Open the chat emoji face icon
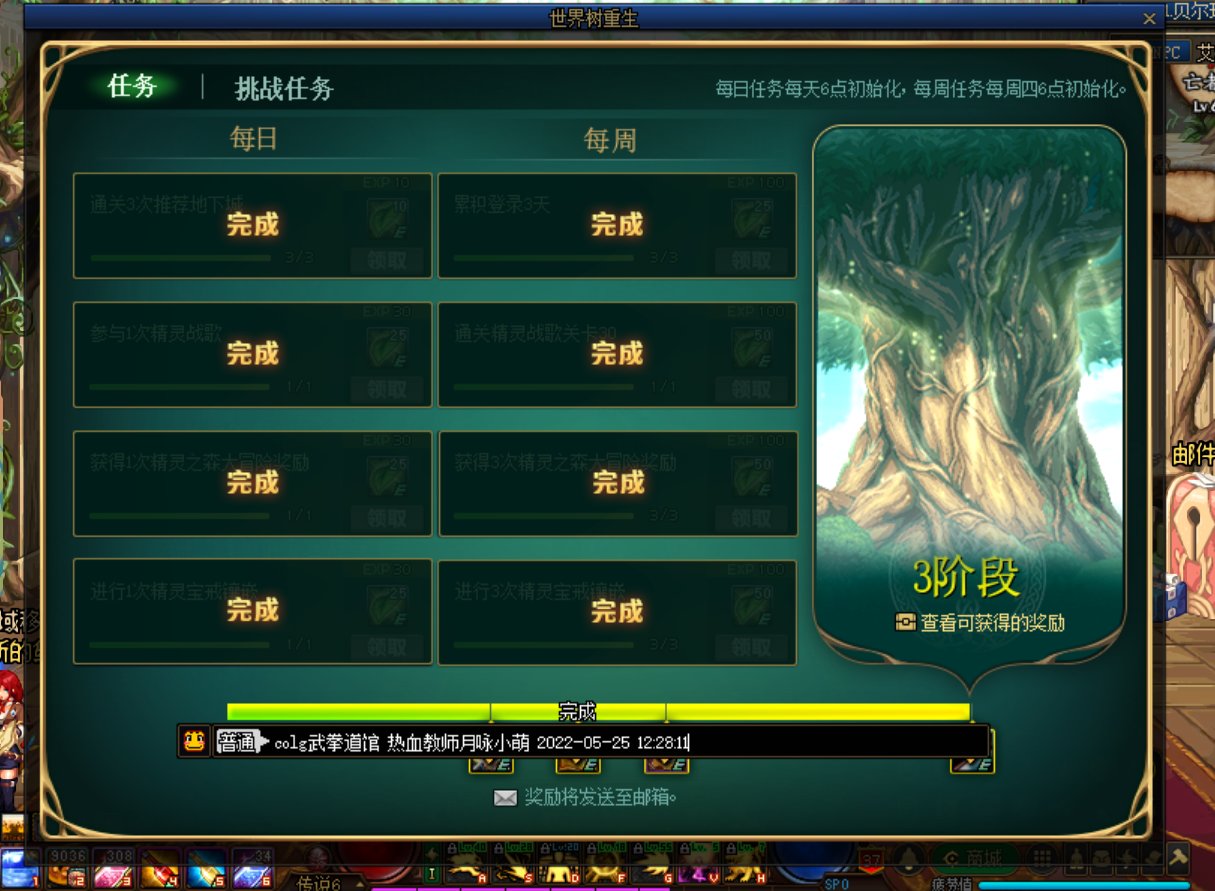 coord(194,741)
